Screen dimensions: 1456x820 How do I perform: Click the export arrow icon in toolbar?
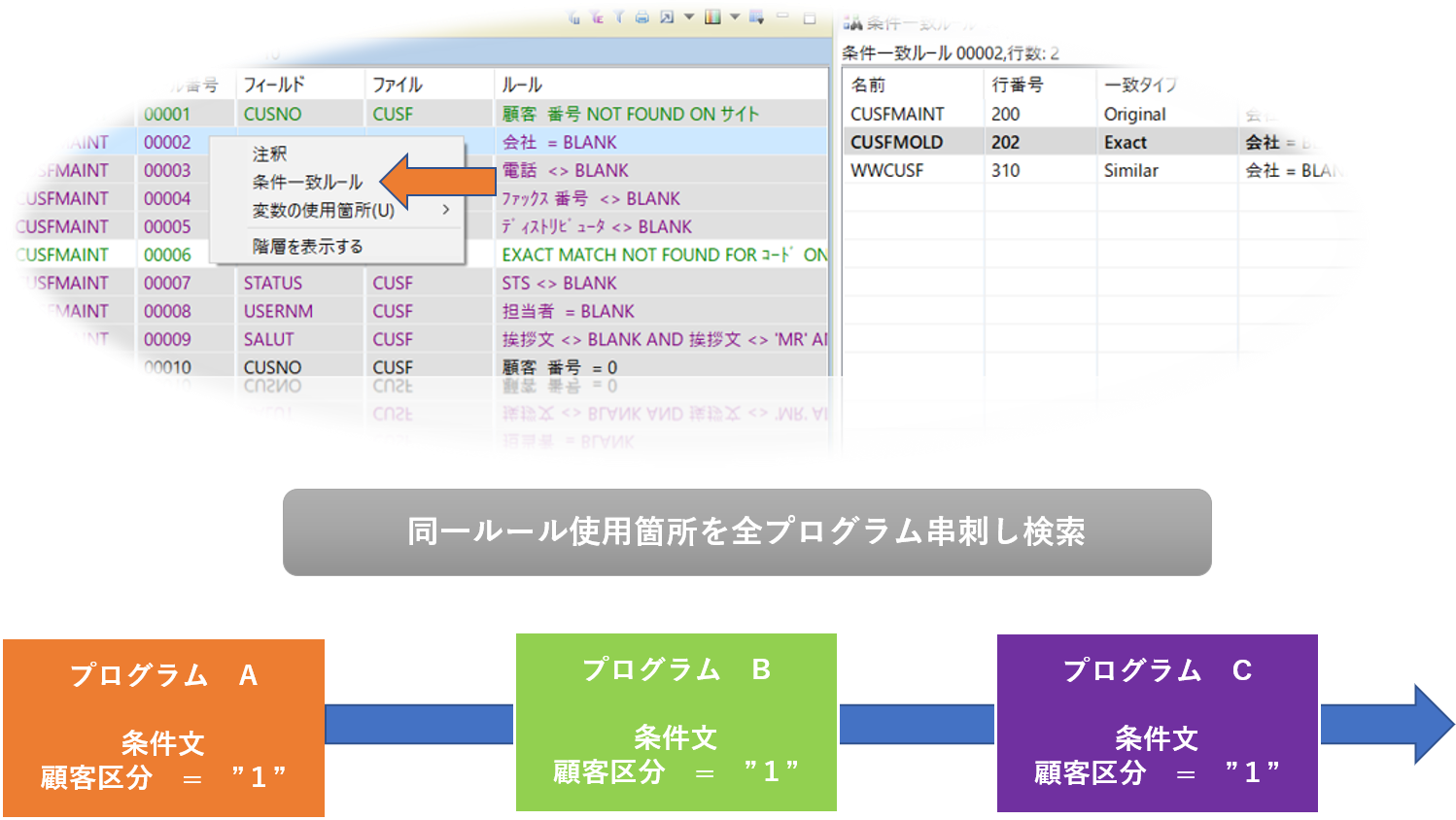click(667, 17)
